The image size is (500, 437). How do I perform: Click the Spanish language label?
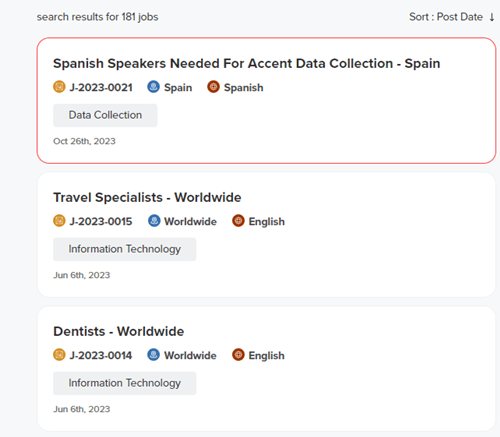click(x=244, y=88)
